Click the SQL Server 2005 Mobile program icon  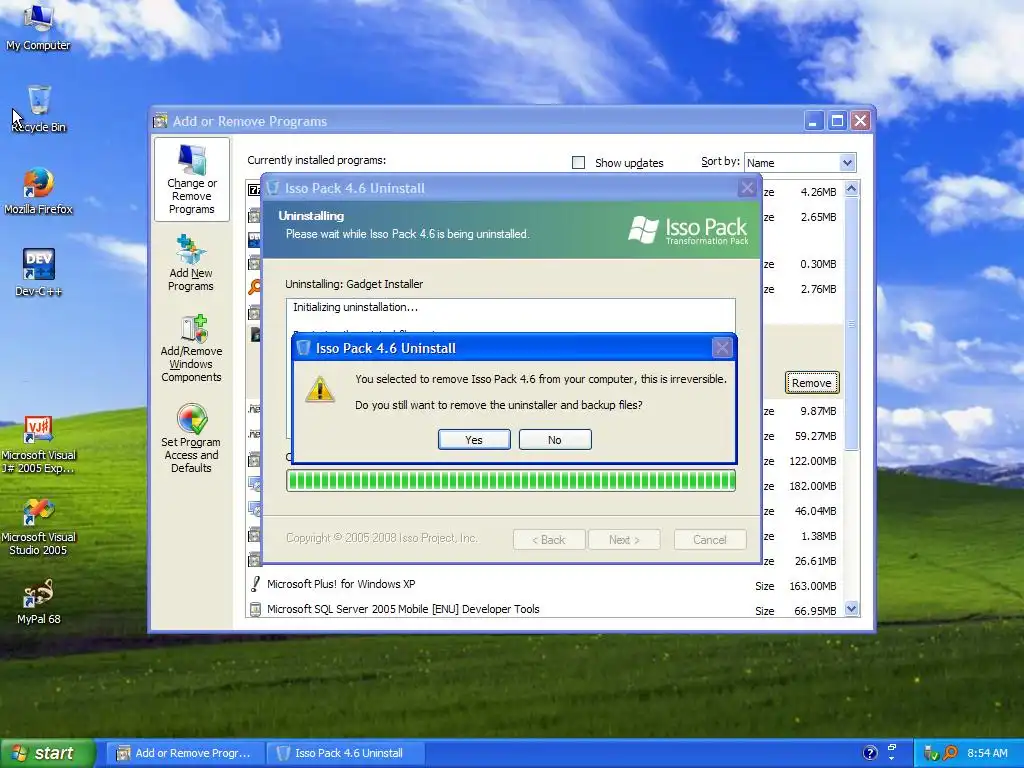click(255, 609)
